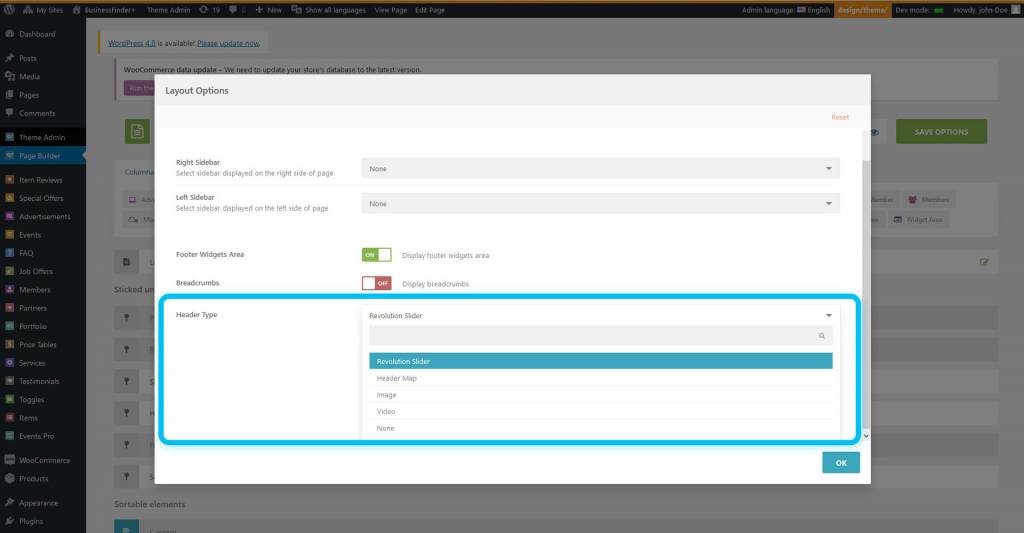Open Right Sidebar dropdown
This screenshot has width=1024, height=533.
click(600, 169)
